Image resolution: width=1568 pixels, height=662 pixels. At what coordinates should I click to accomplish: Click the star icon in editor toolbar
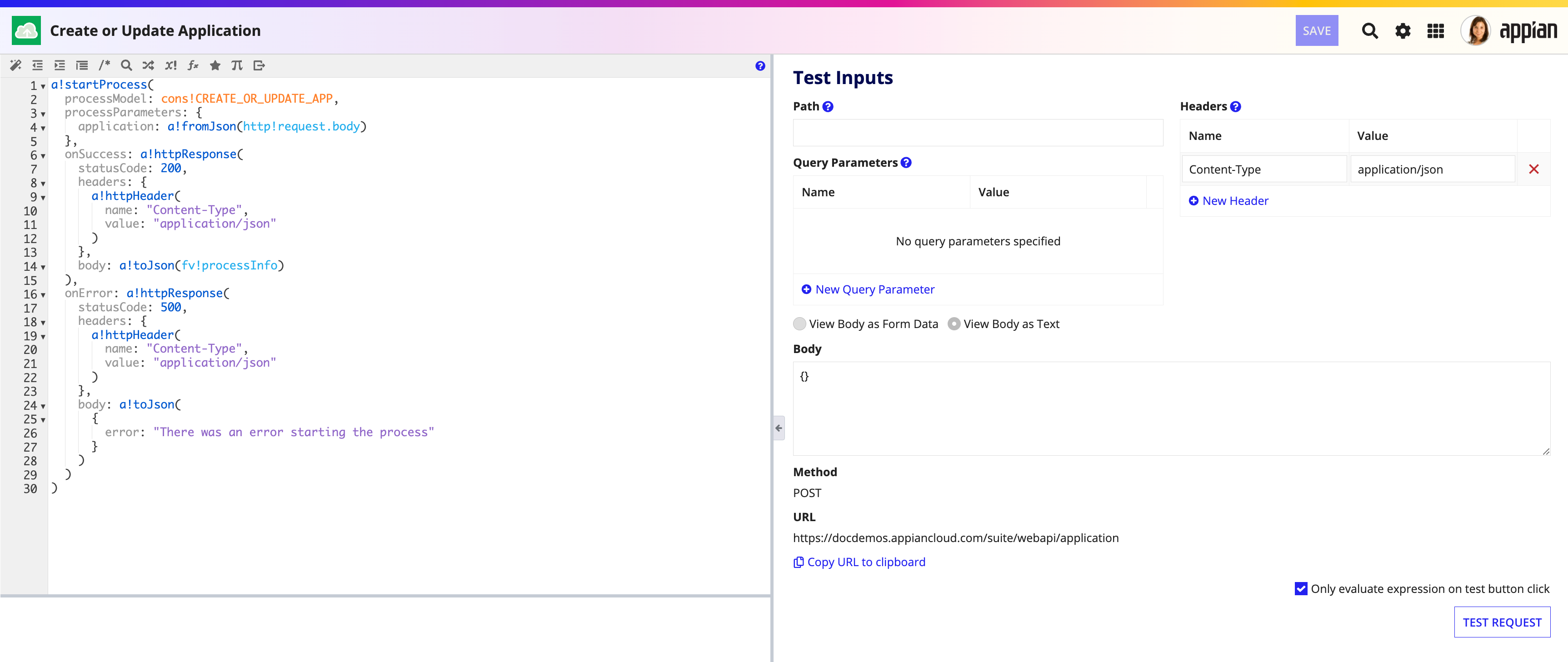coord(215,65)
